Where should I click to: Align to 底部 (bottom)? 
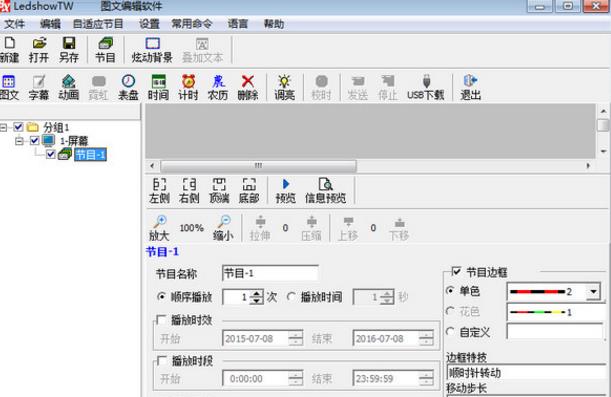(249, 191)
